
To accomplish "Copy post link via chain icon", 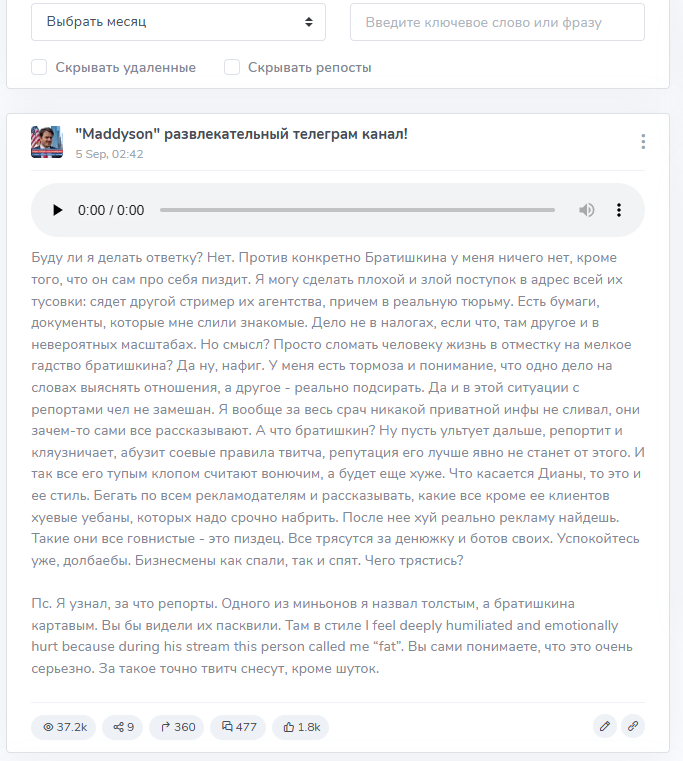I will (x=633, y=727).
